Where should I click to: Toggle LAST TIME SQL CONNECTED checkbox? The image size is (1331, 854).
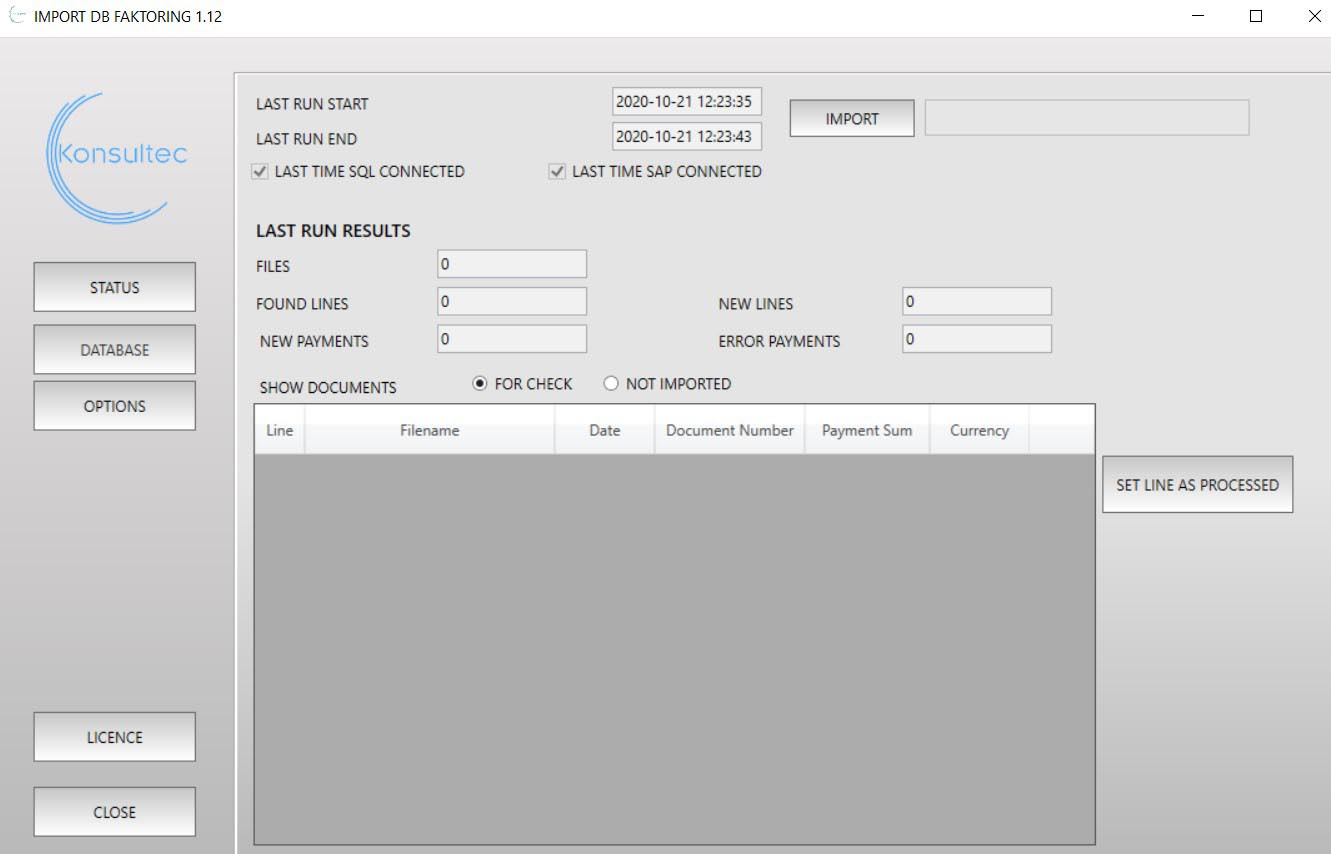(260, 172)
